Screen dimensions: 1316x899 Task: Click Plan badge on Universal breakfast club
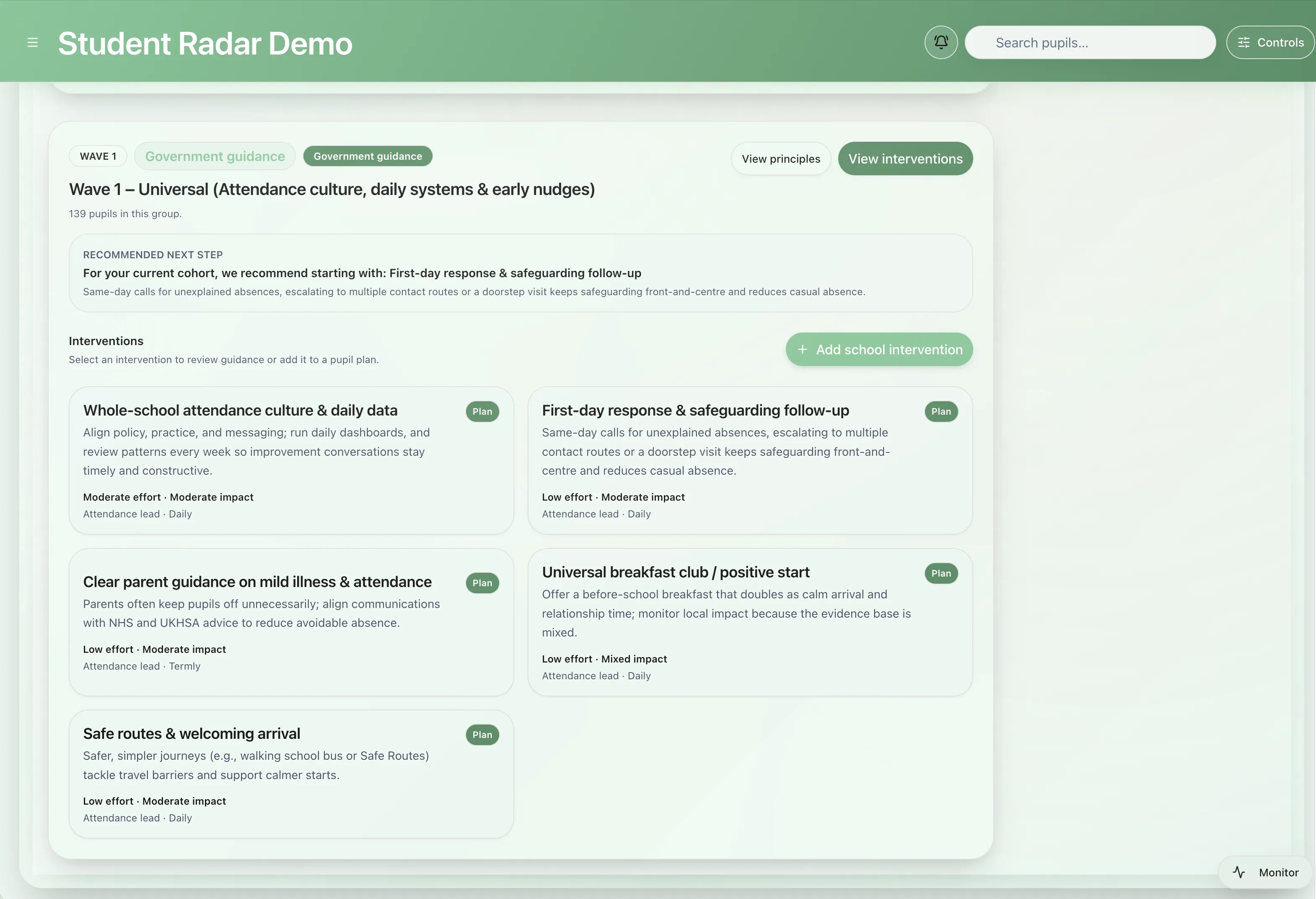tap(940, 573)
